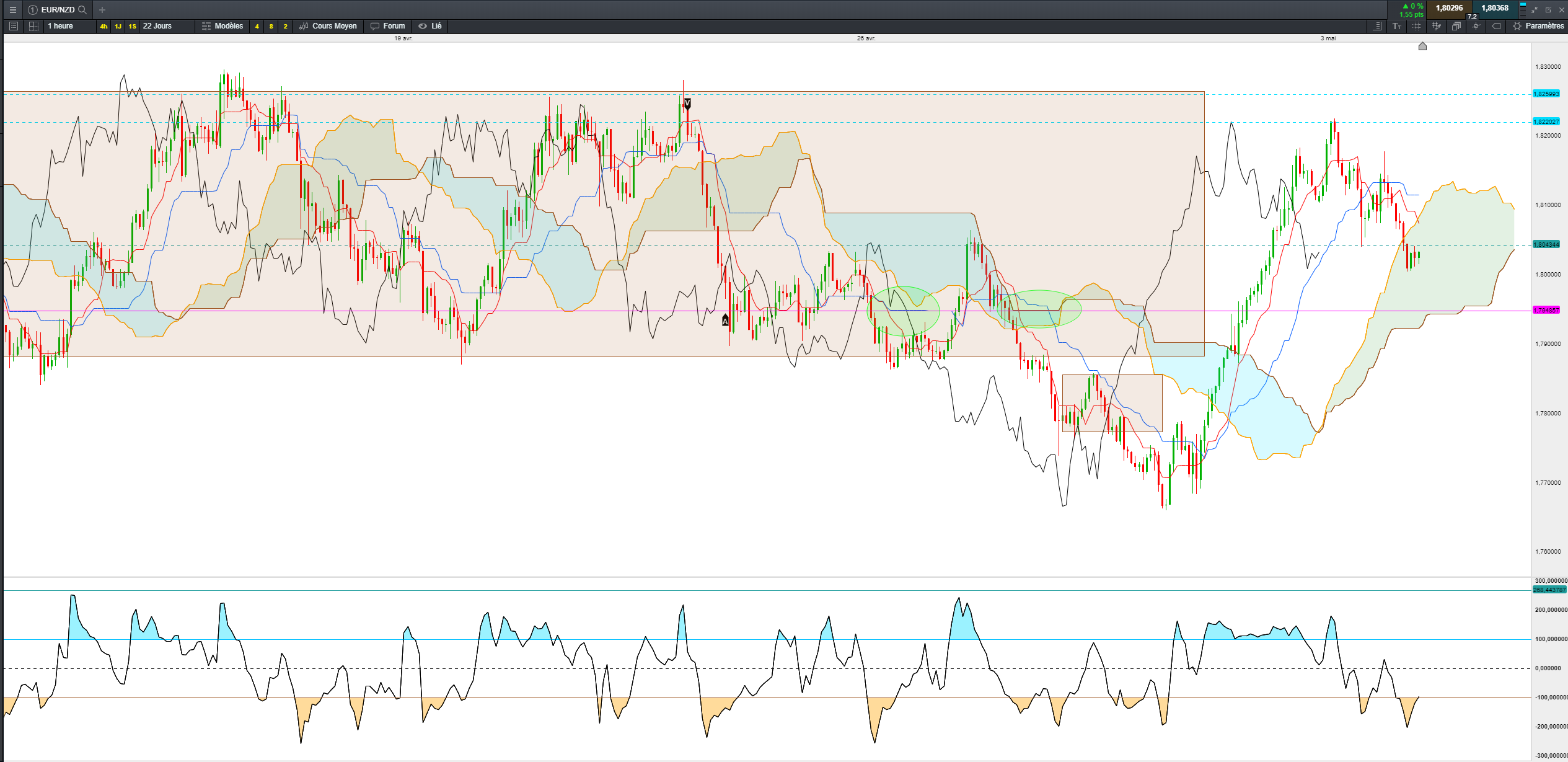Image resolution: width=1568 pixels, height=762 pixels.
Task: Pop out the chart to new window
Action: 1548,10
